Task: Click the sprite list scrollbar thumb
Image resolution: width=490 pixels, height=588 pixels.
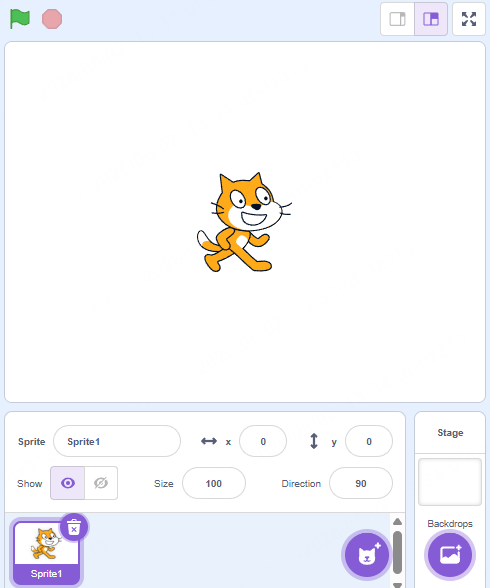Action: (397, 552)
